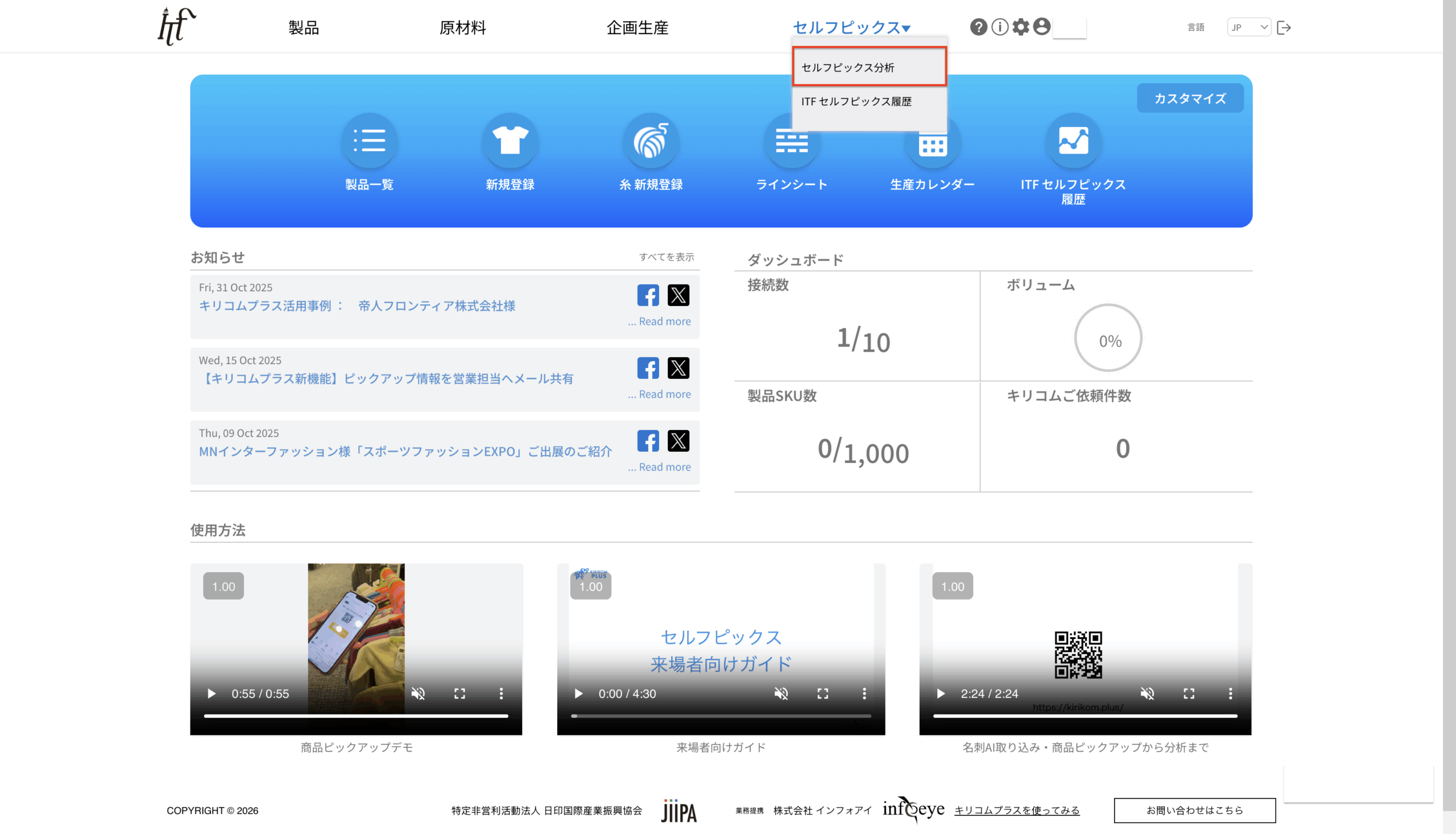Open the 原材料 navigation menu
Viewport: 1456px width, 834px height.
tap(462, 27)
